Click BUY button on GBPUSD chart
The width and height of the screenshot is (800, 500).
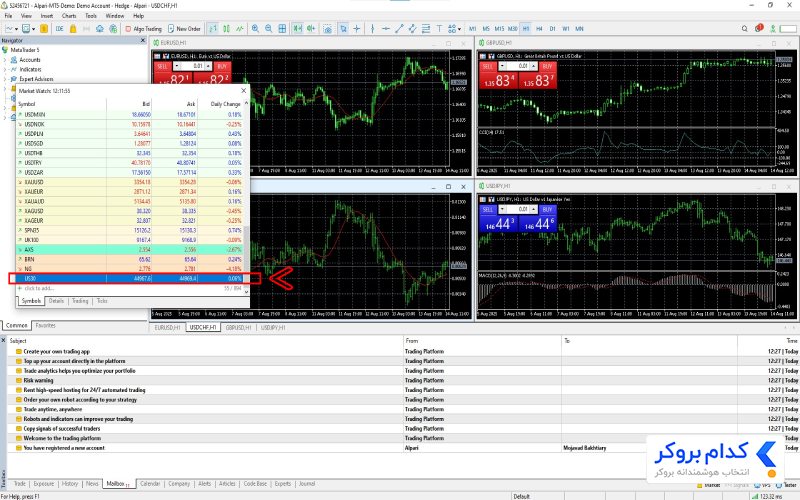(x=547, y=66)
